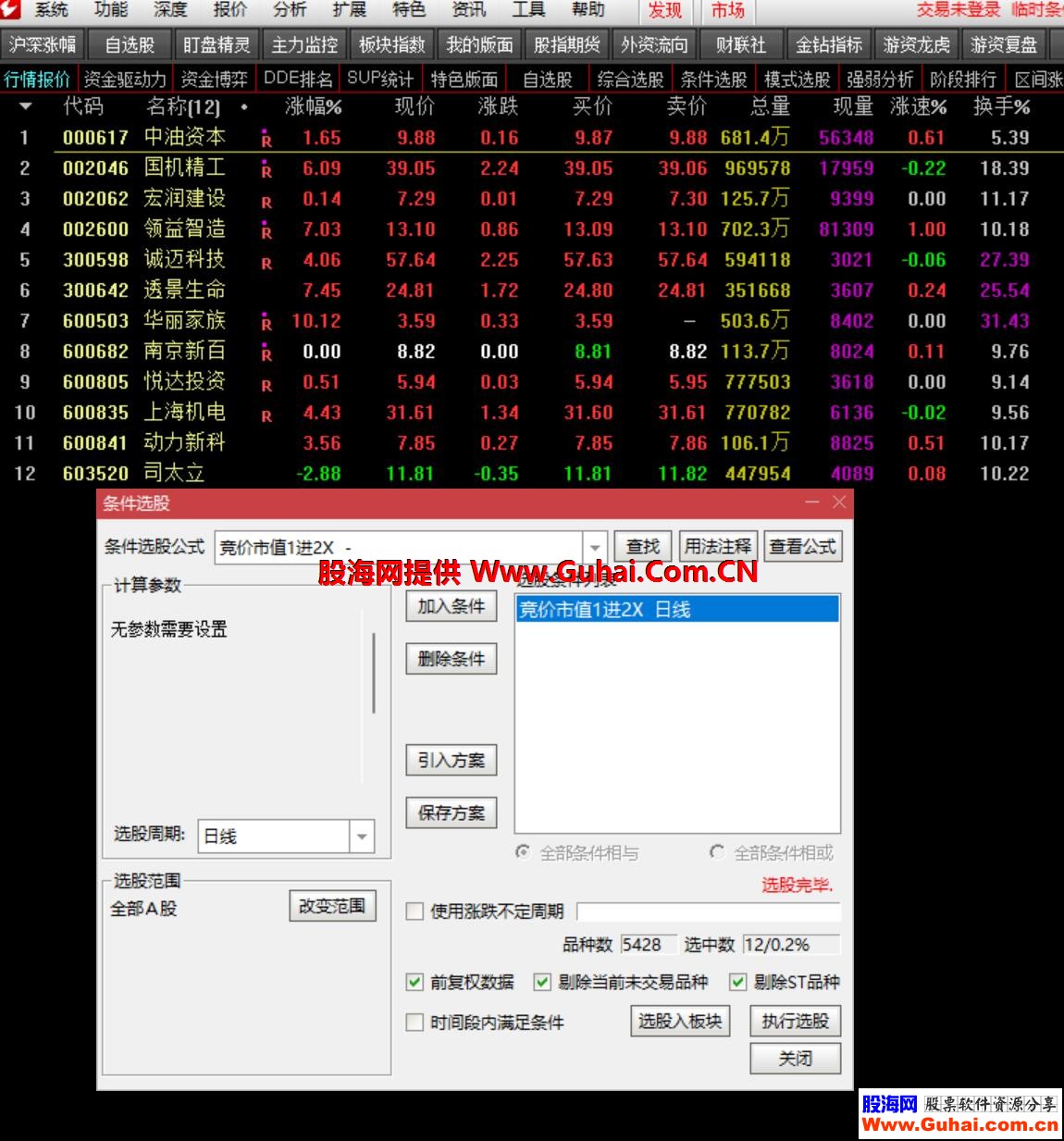1064x1141 pixels.
Task: Minimize the 条件选股 dialog
Action: [x=812, y=502]
